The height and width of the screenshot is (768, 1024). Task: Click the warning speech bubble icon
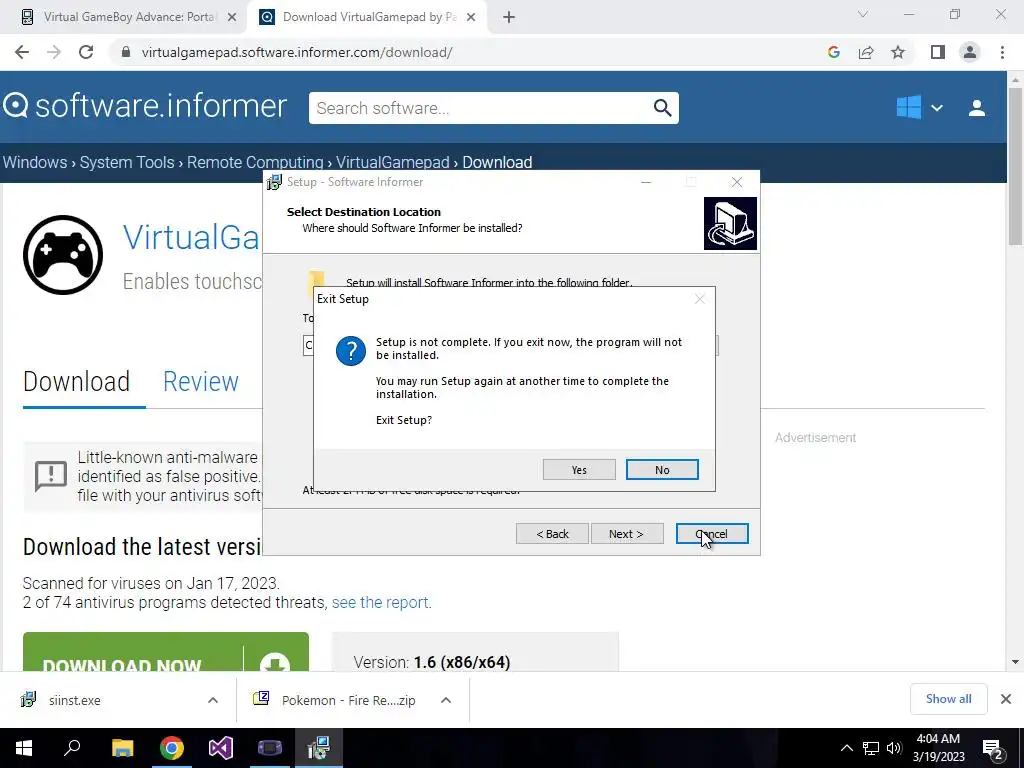[x=50, y=475]
